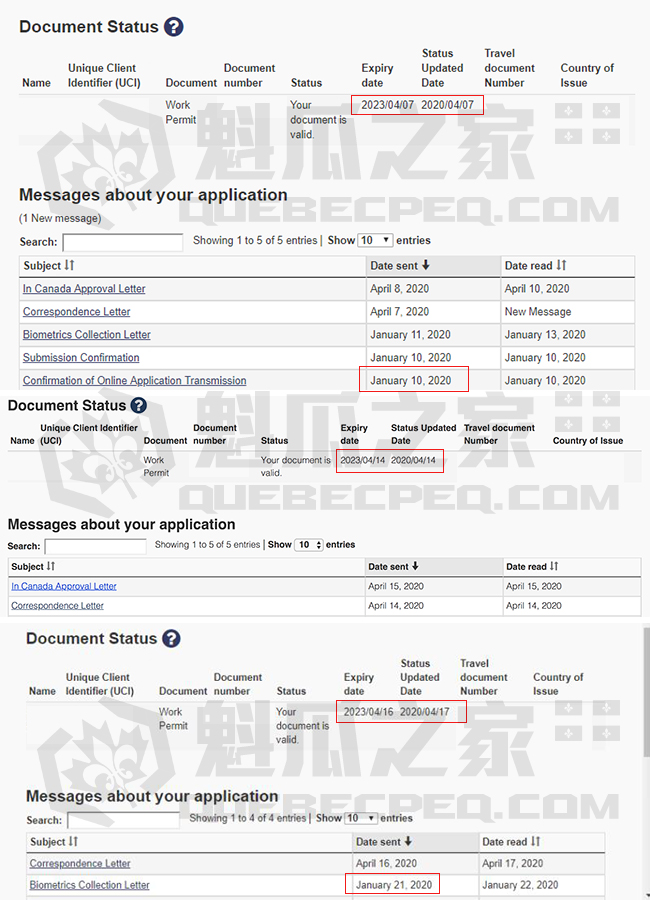Select expiry date 2023/04/14
The image size is (650, 900).
pyautogui.click(x=363, y=460)
